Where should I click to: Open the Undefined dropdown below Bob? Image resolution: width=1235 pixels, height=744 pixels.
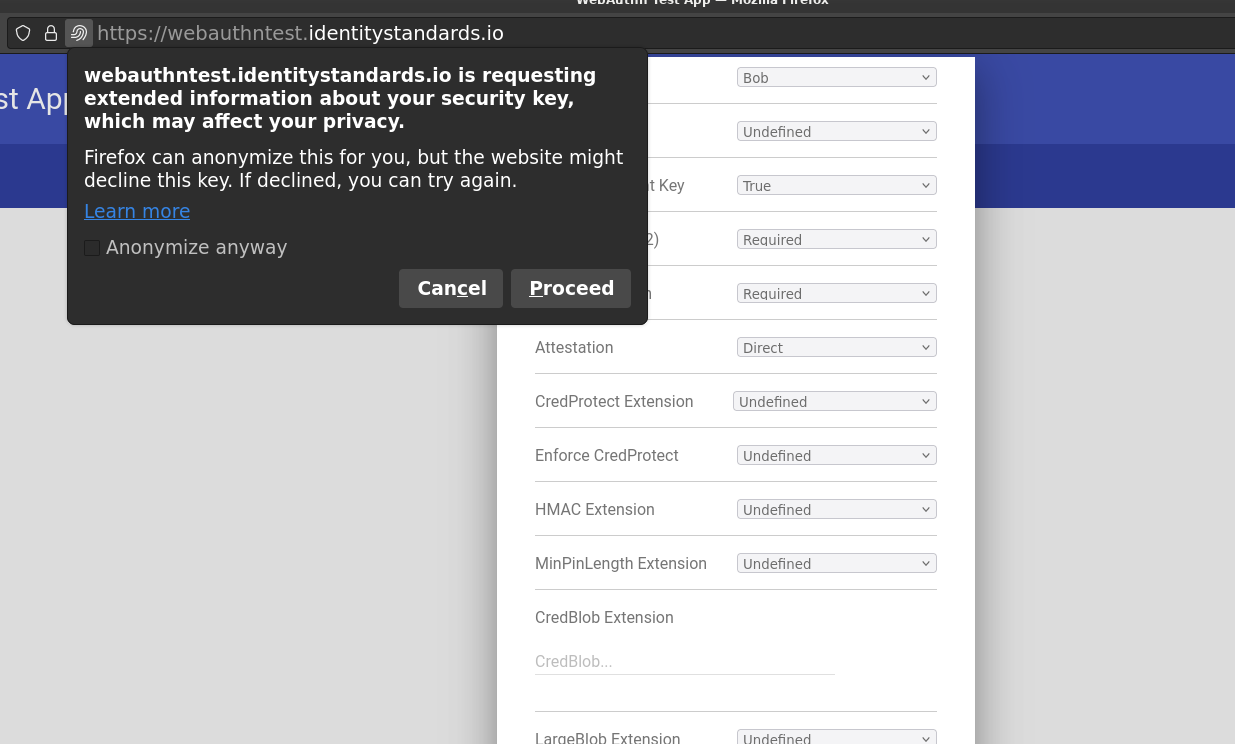pyautogui.click(x=837, y=131)
